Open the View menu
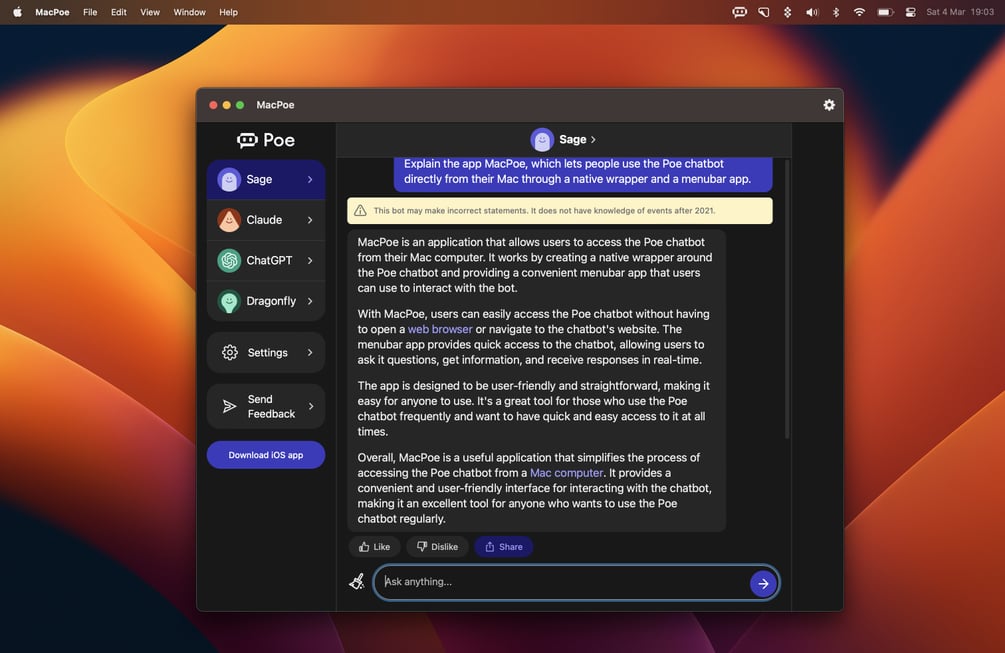The image size is (1005, 653). [150, 12]
